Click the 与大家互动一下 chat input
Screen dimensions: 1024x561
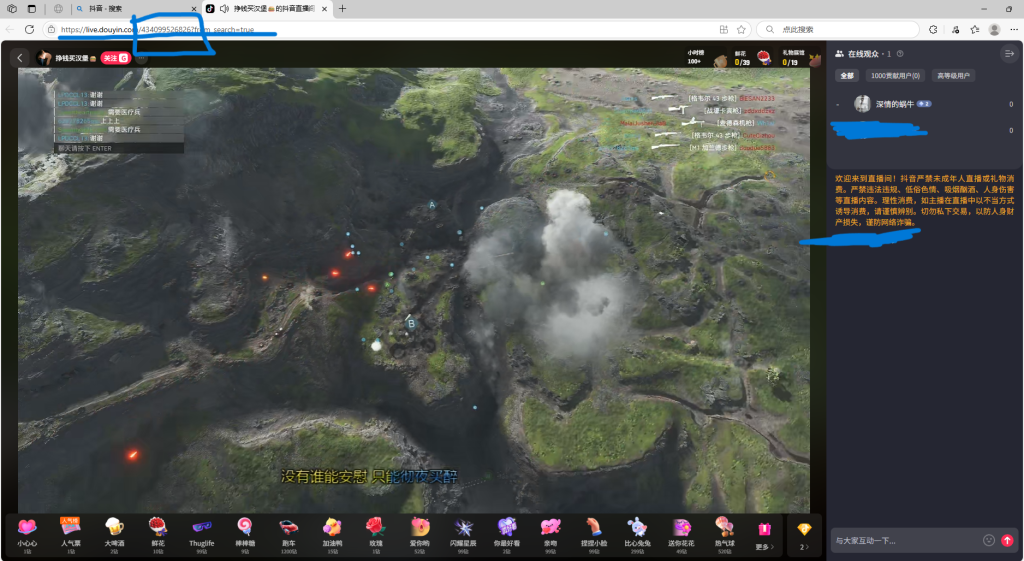point(904,541)
